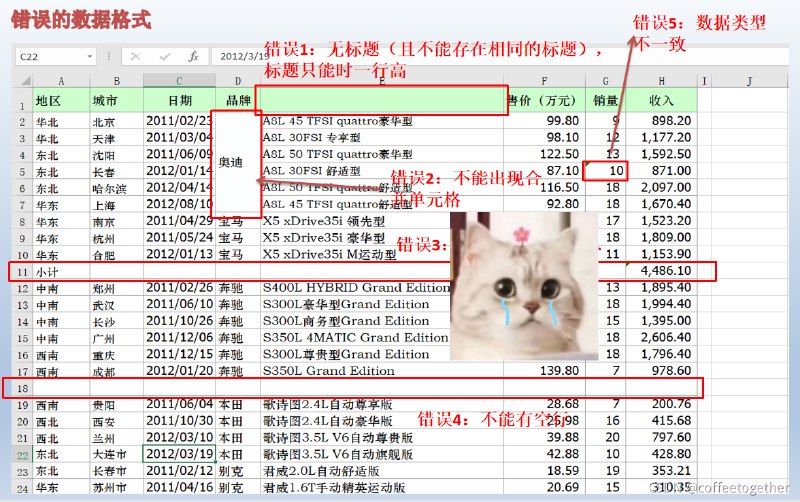Select column J header

click(x=749, y=81)
